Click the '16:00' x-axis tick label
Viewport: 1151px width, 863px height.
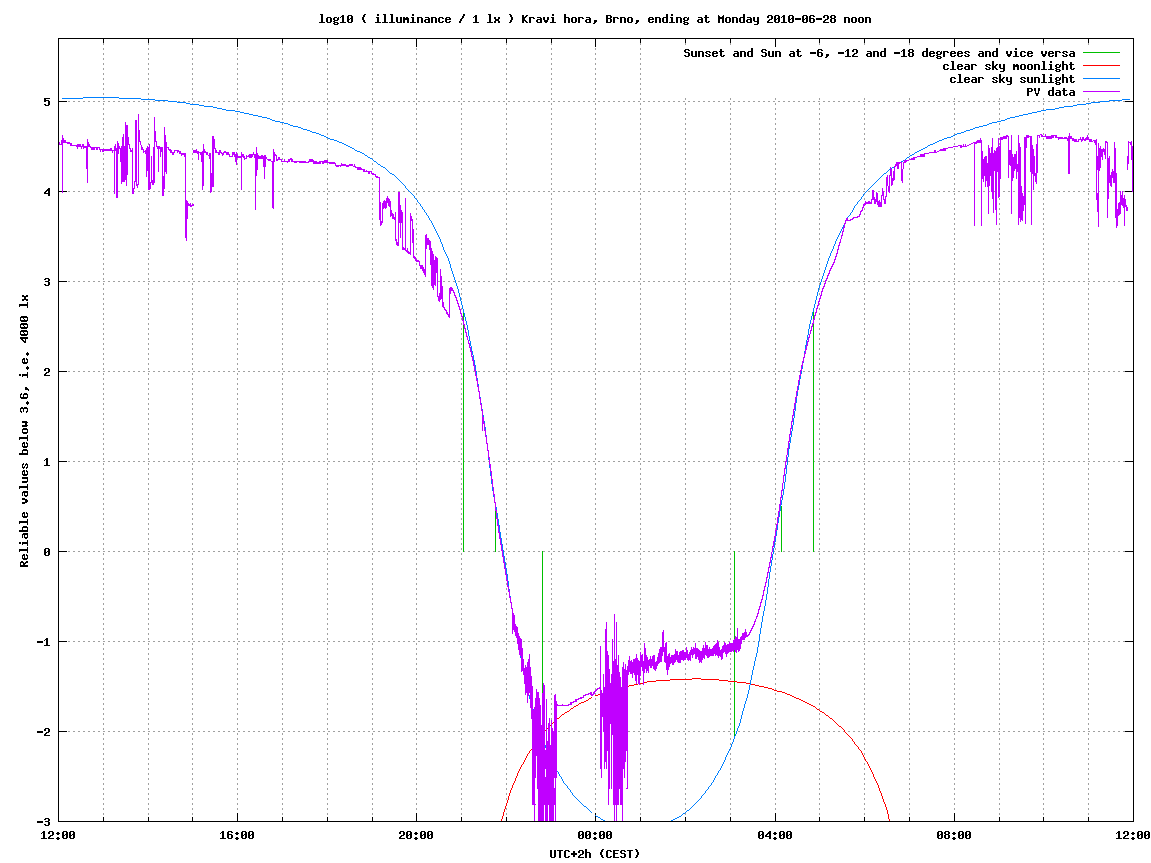(237, 836)
